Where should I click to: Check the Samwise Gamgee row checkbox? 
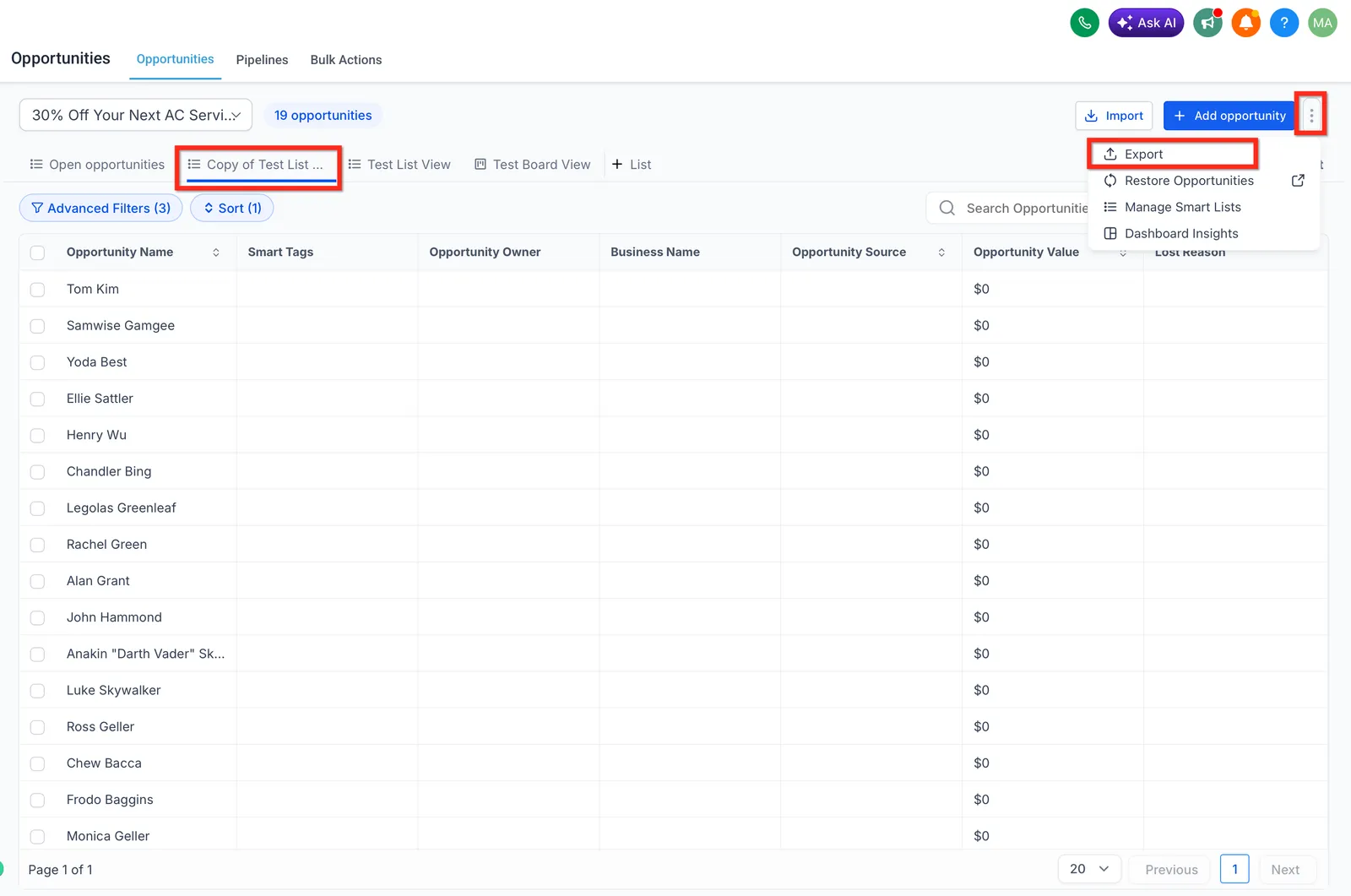click(x=37, y=326)
